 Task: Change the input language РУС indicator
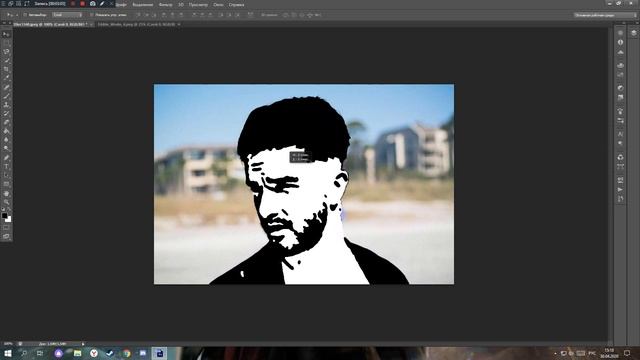pyautogui.click(x=592, y=353)
